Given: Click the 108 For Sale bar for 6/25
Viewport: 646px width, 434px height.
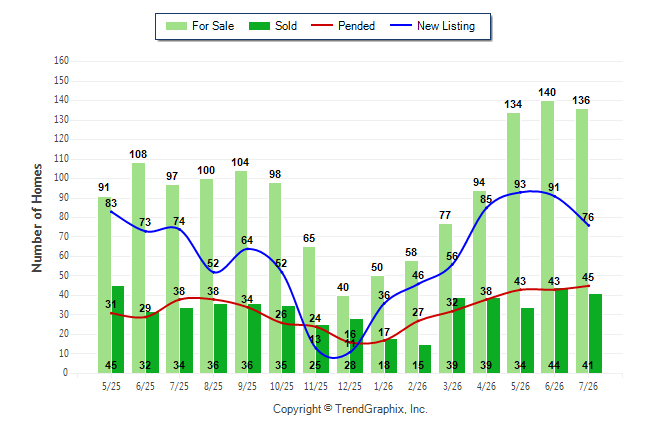Looking at the screenshot, I should (x=138, y=268).
